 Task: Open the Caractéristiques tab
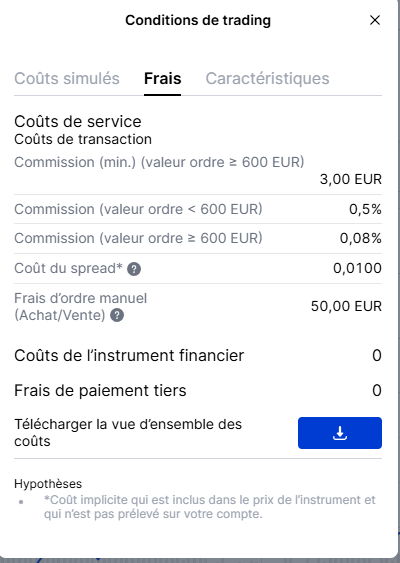267,79
